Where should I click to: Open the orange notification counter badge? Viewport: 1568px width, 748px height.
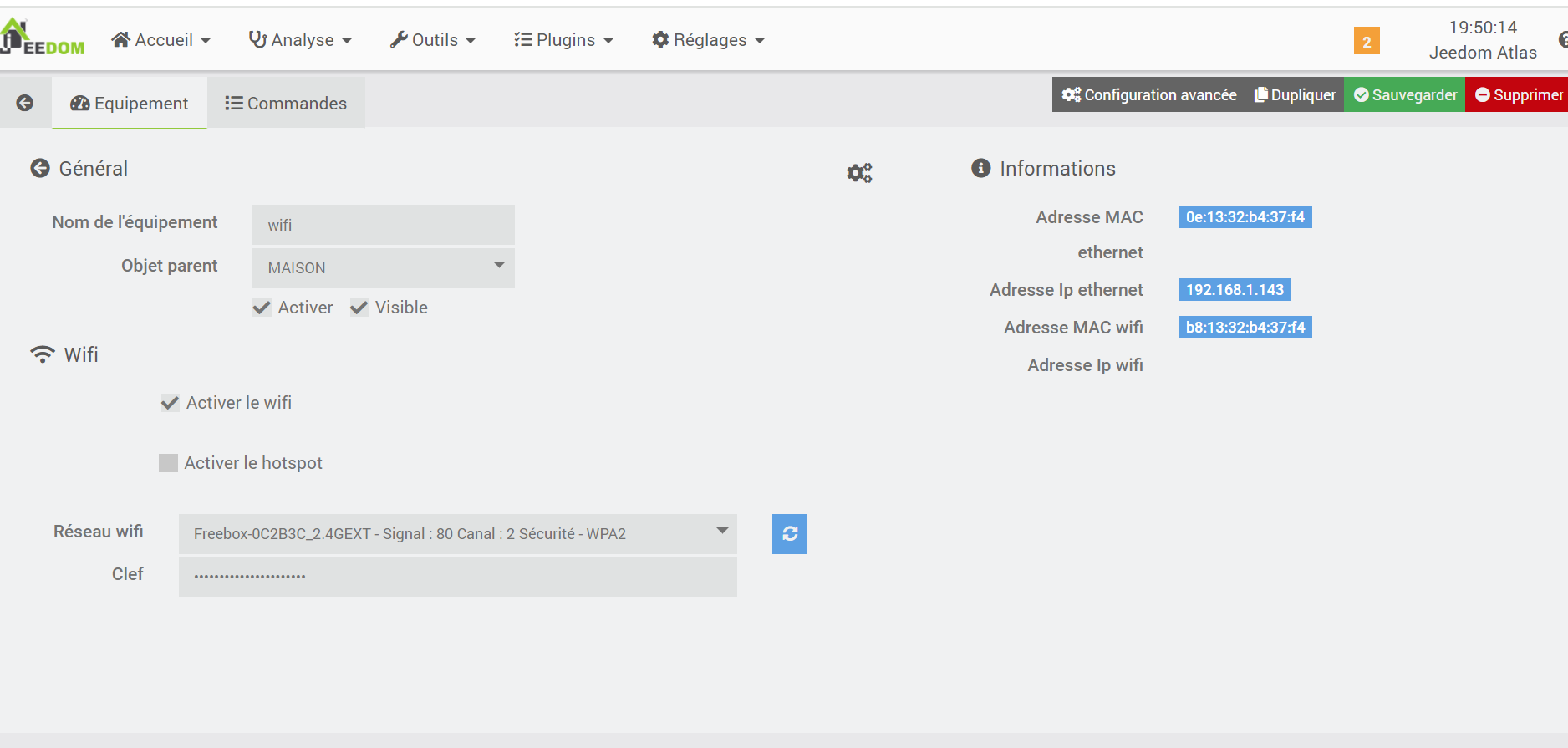point(1367,41)
